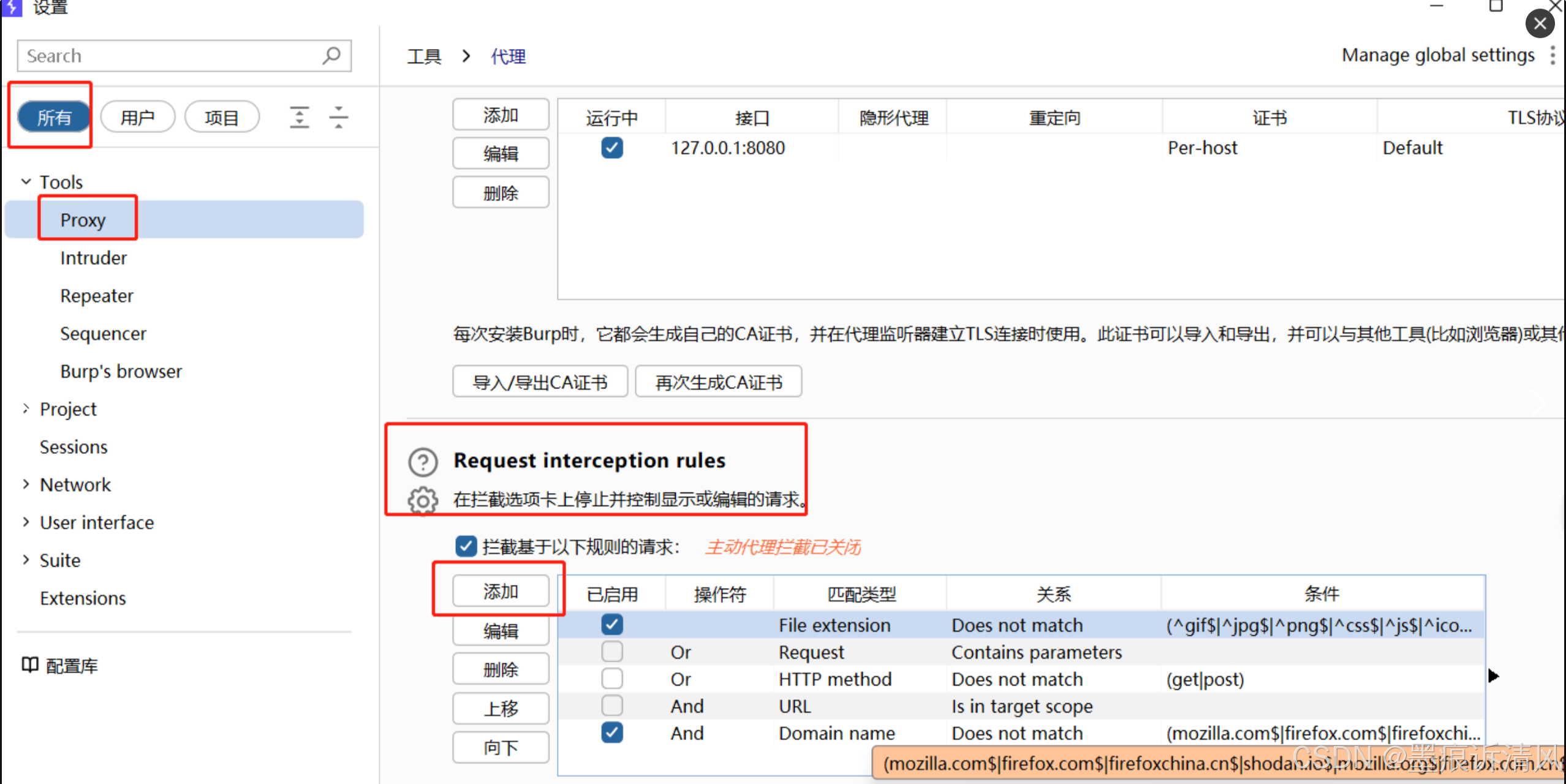Click 导入/导出CA证书 button
This screenshot has height=784, width=1566.
point(540,382)
